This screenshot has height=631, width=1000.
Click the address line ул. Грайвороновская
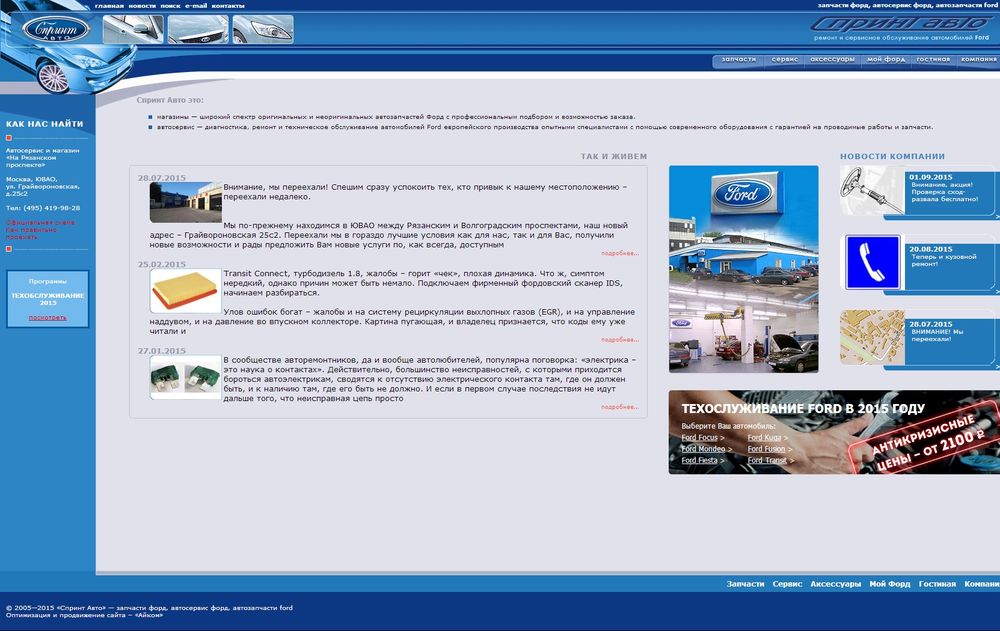(x=43, y=186)
